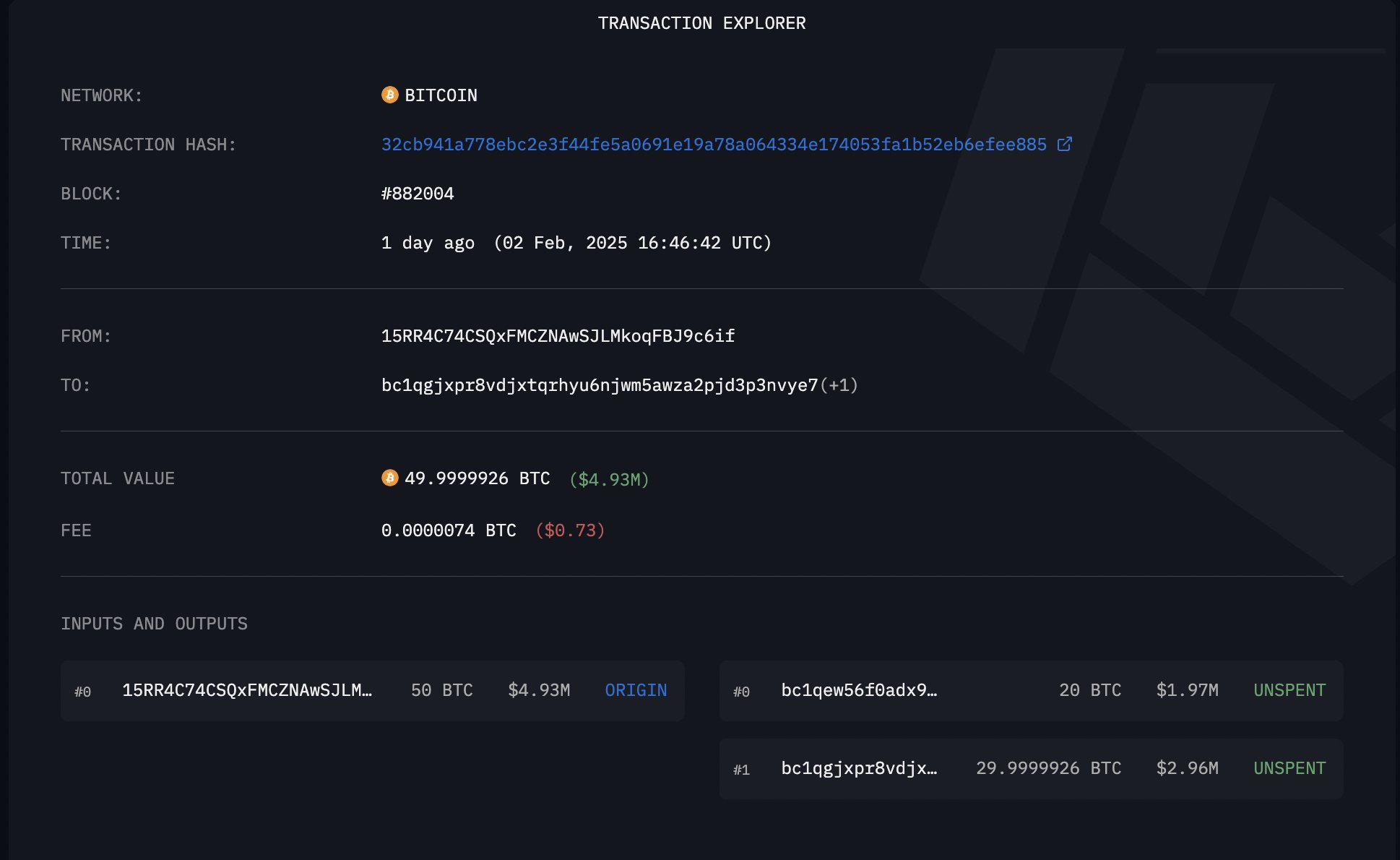Click the TRANSACTION EXPLORER heading
This screenshot has width=1400, height=860.
click(701, 23)
